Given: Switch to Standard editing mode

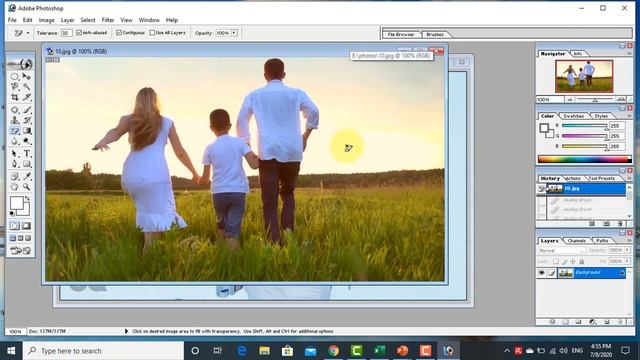Looking at the screenshot, I should pos(15,226).
